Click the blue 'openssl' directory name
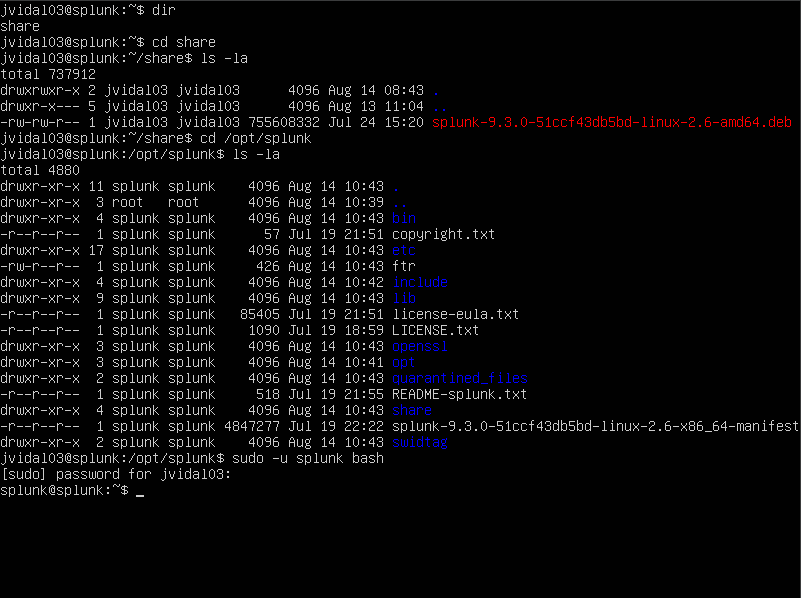 420,347
